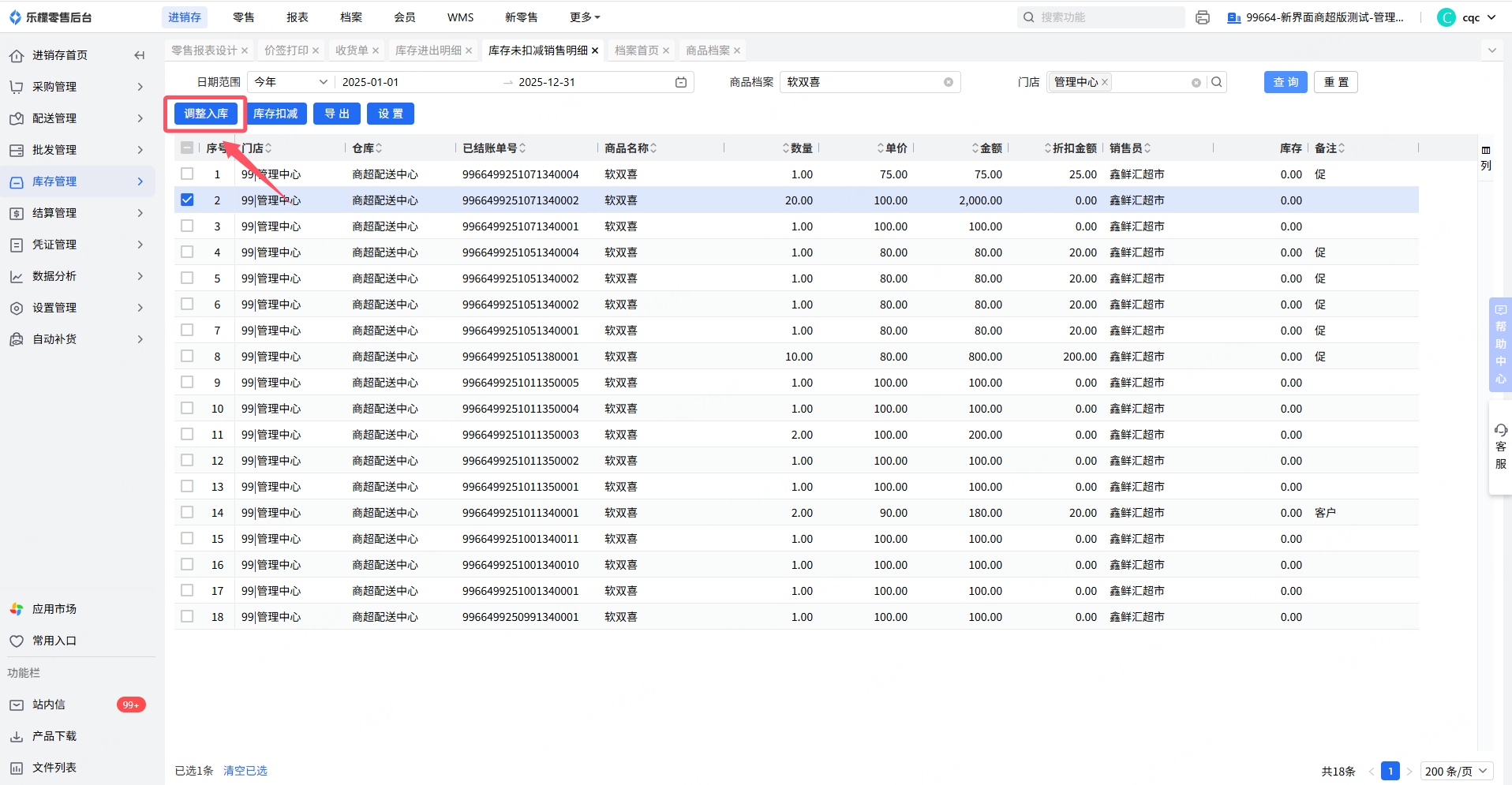The image size is (1512, 785).
Task: Open the 200 条/页 page size dropdown
Action: (x=1456, y=771)
